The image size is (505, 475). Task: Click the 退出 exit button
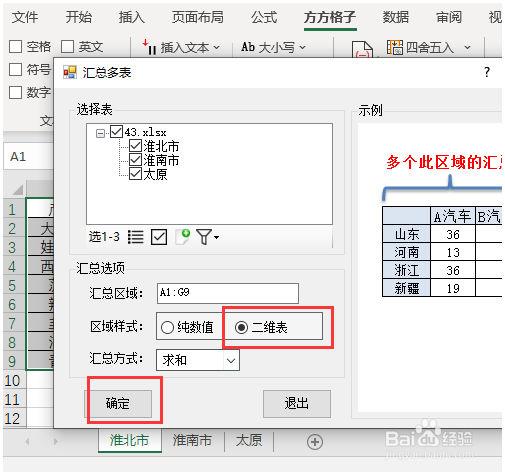pyautogui.click(x=297, y=403)
